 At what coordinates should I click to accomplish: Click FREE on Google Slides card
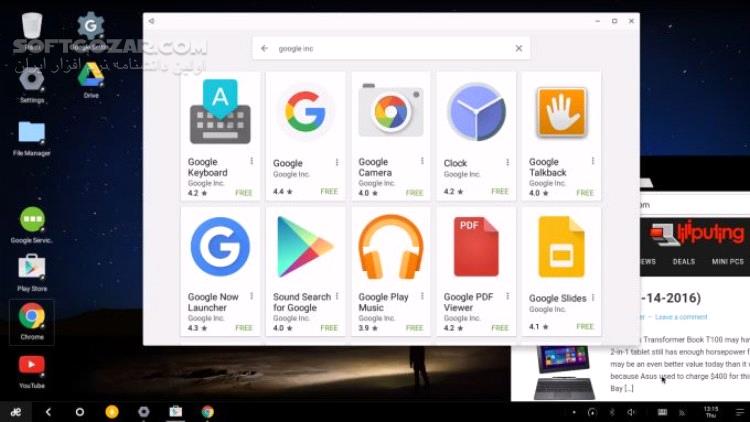(x=585, y=326)
